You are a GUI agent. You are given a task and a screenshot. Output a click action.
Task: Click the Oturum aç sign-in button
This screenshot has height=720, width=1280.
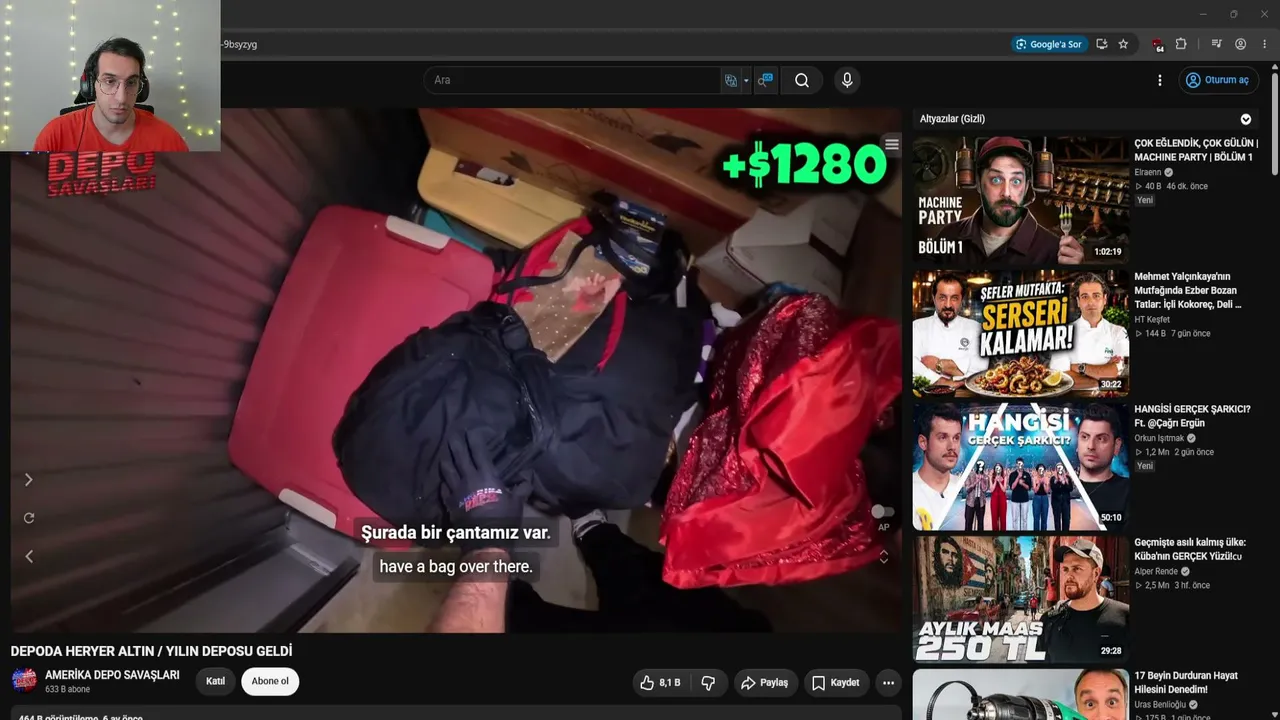pos(1218,80)
